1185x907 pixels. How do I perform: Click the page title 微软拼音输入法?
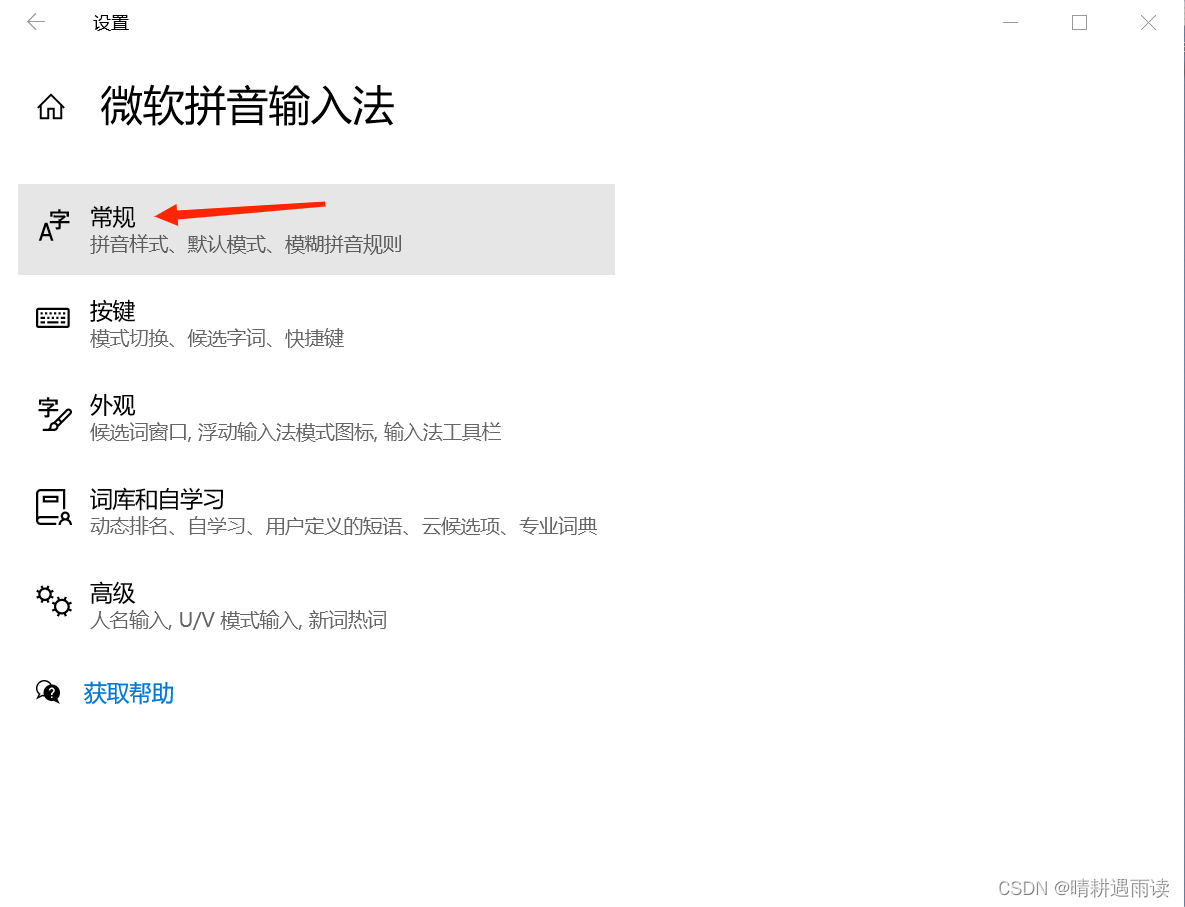247,106
